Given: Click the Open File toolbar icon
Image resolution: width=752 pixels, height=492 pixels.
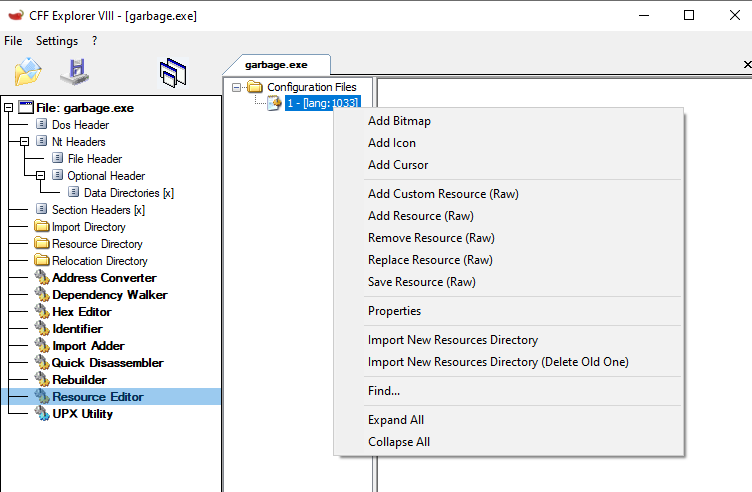Looking at the screenshot, I should (x=28, y=71).
